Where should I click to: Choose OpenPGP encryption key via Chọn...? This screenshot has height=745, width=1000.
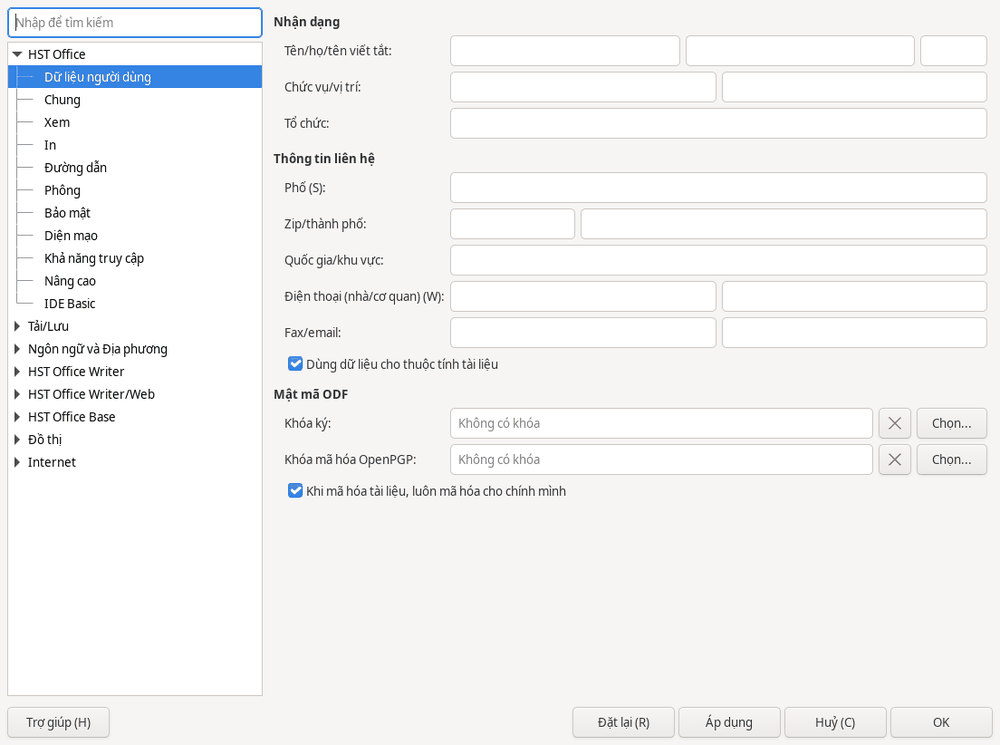click(x=952, y=460)
